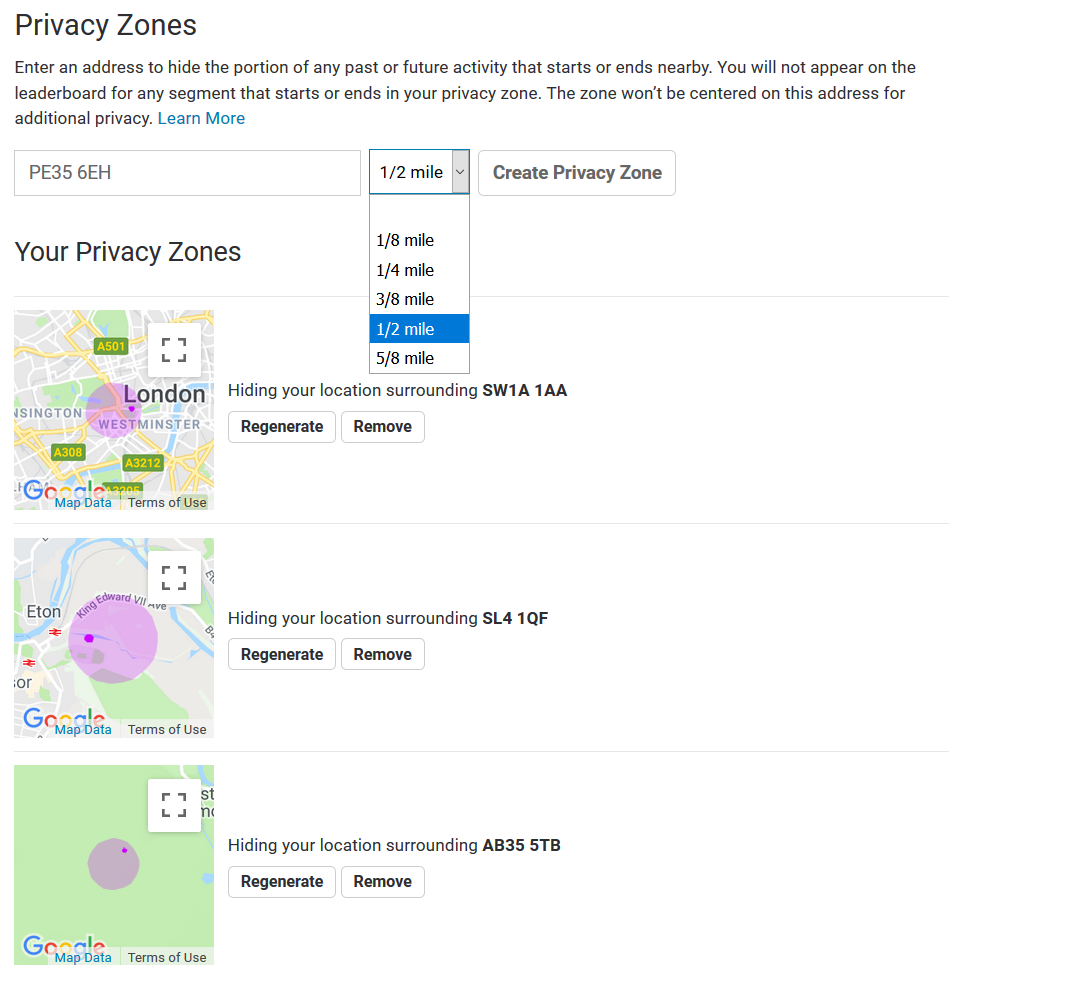This screenshot has height=1000, width=1068.
Task: Choose the highlighted 1/2 mile option
Action: (404, 328)
